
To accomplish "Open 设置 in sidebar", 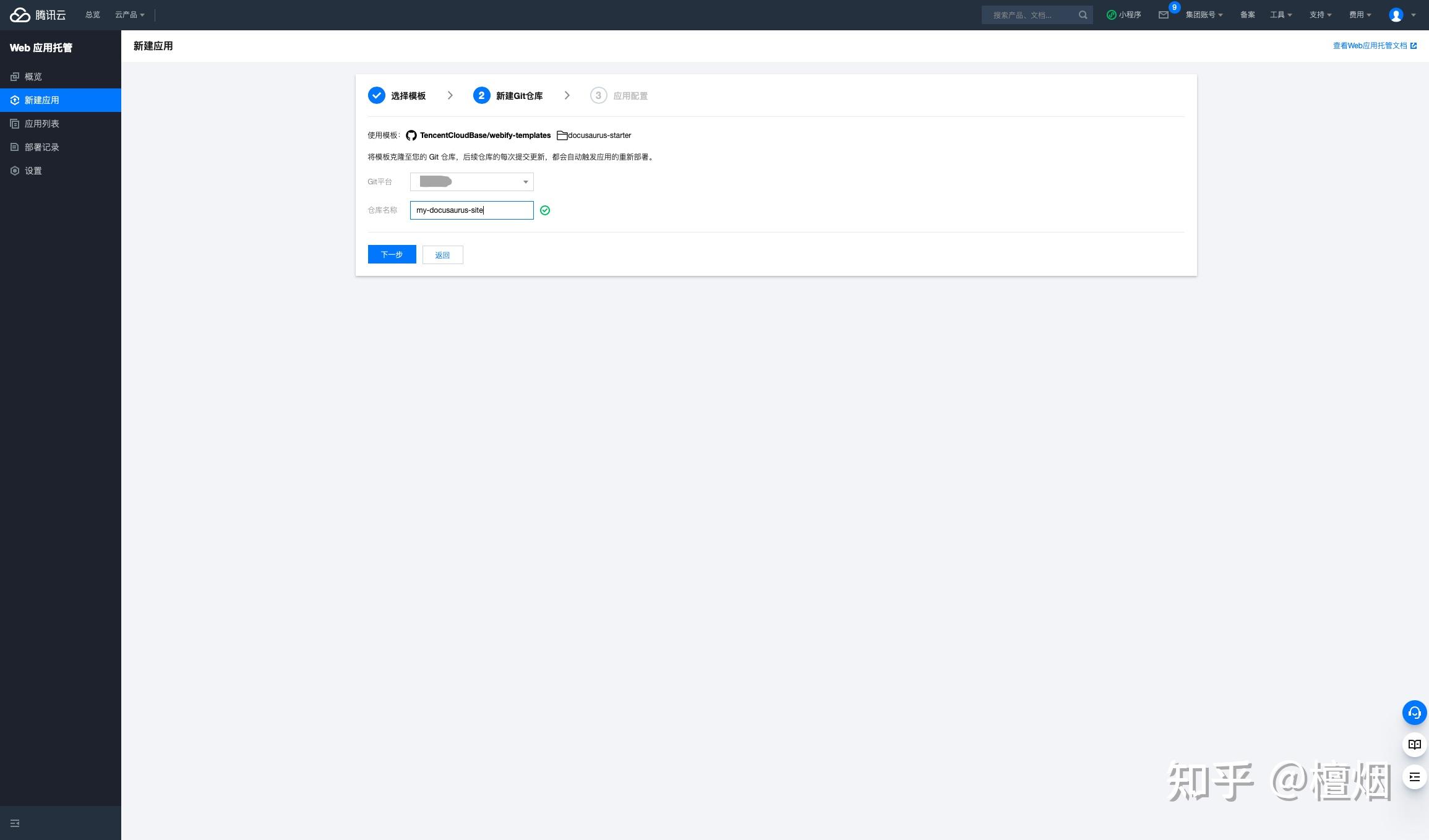I will 61,171.
